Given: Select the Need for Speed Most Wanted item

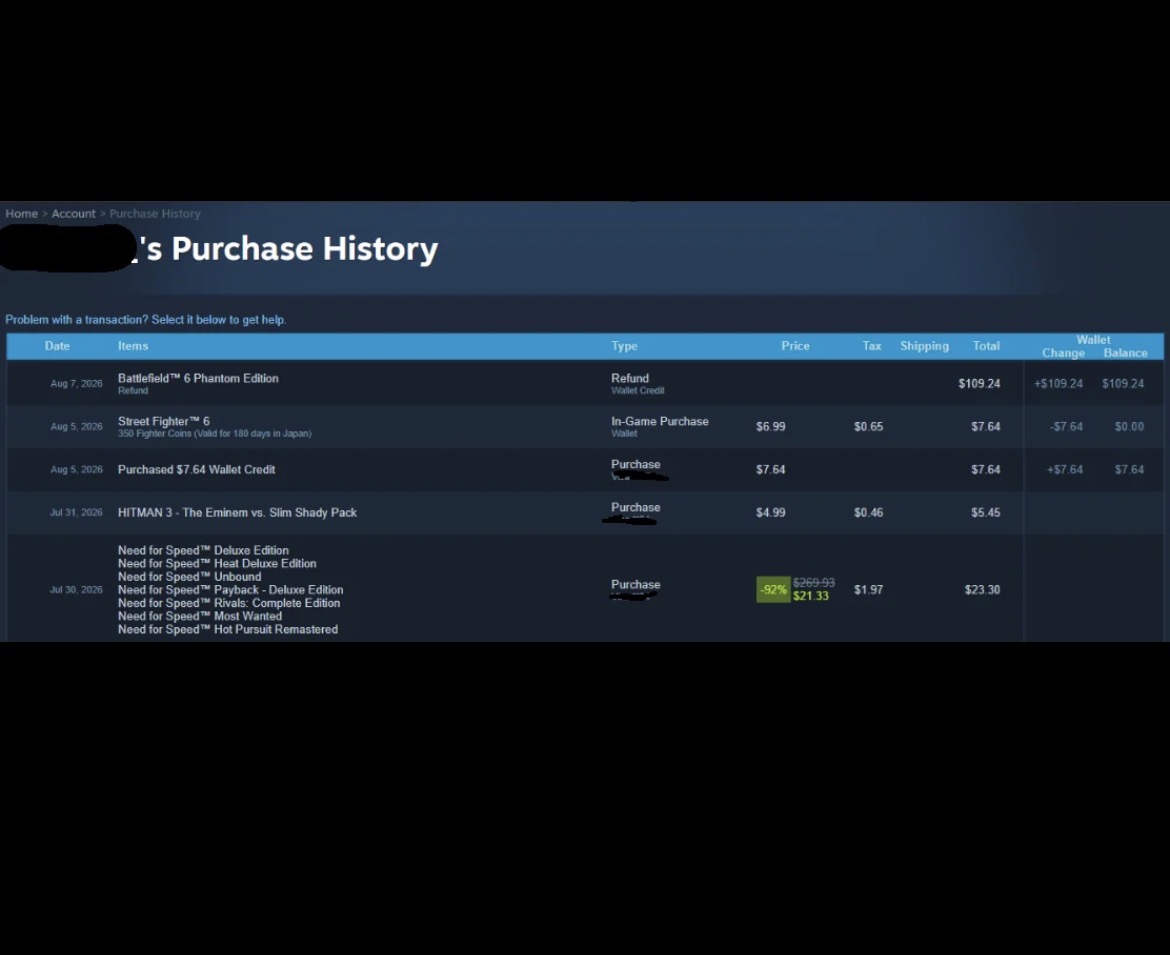Looking at the screenshot, I should [x=200, y=616].
